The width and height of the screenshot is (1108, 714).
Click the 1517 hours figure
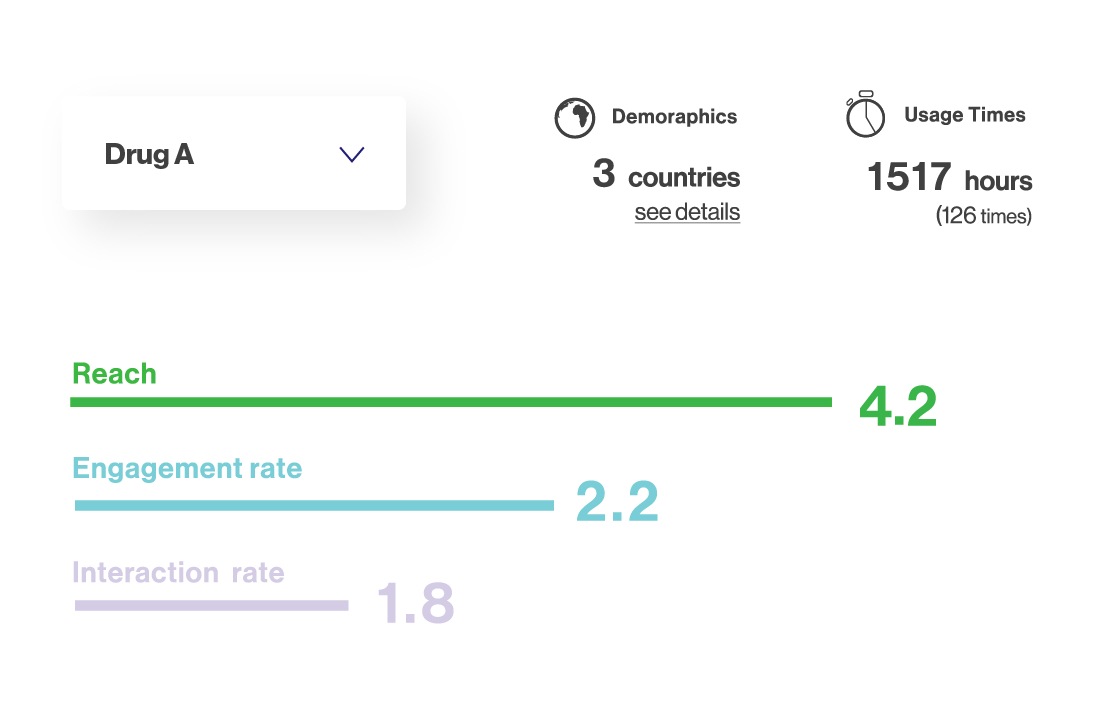click(949, 177)
